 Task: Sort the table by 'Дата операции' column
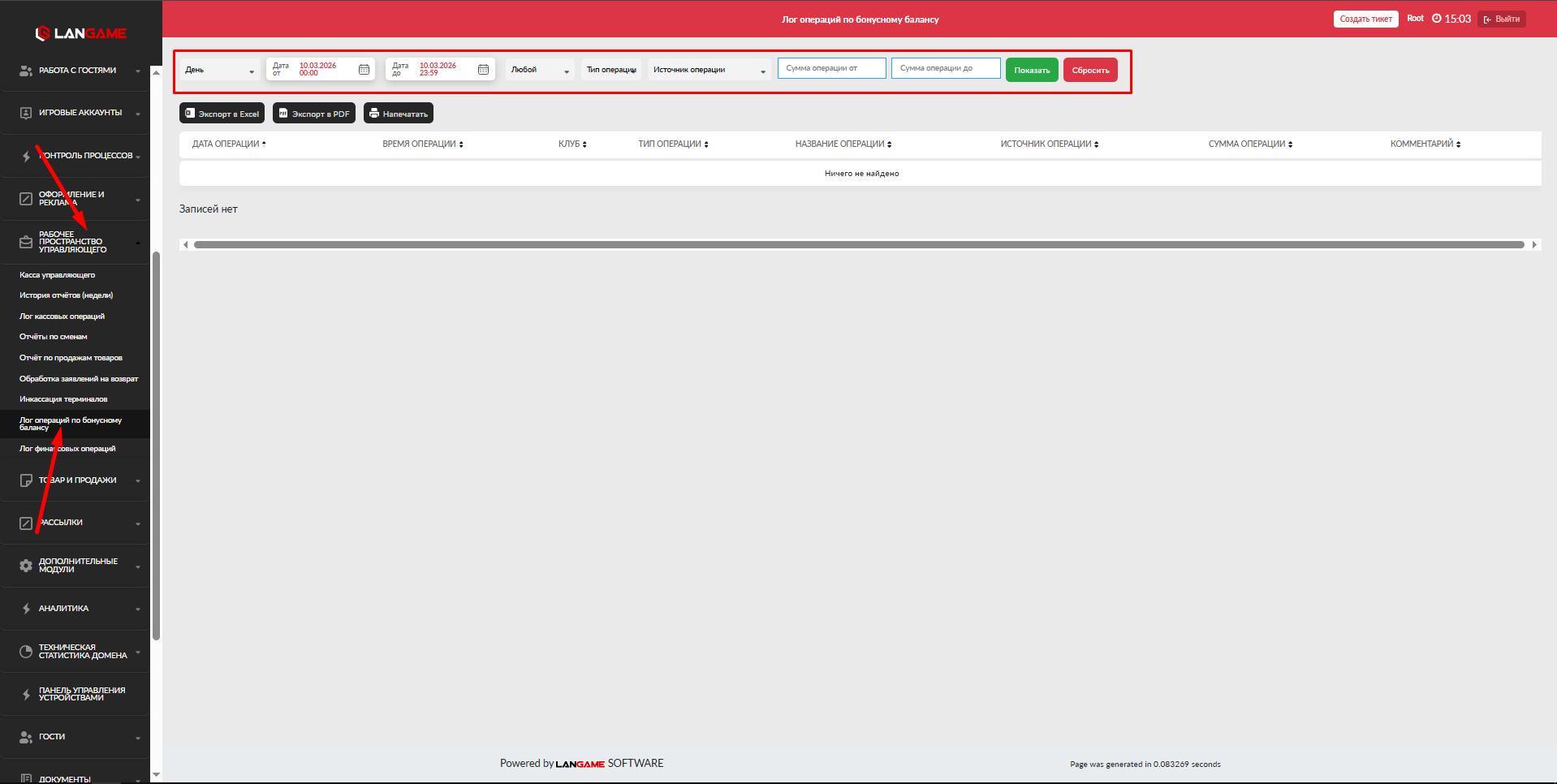(x=229, y=144)
